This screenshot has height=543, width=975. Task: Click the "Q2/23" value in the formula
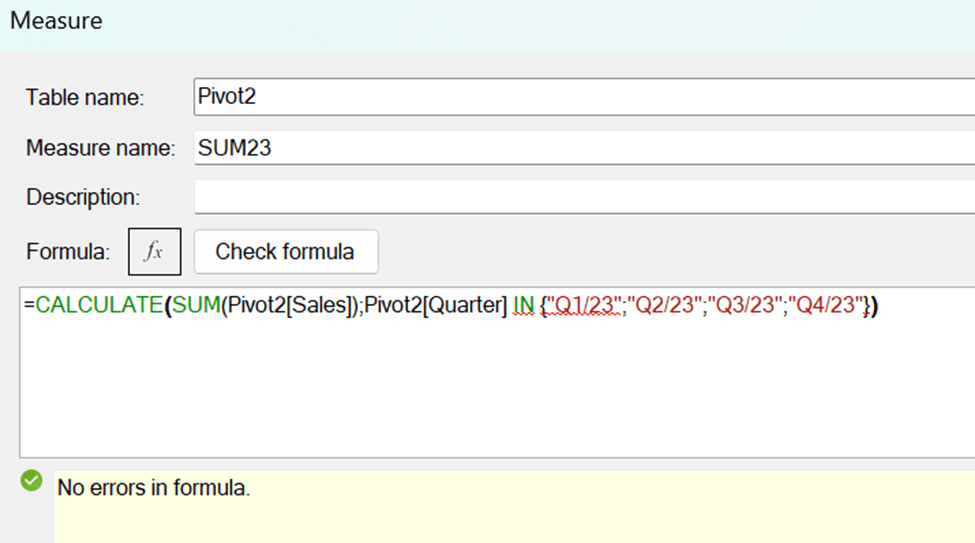[x=662, y=307]
